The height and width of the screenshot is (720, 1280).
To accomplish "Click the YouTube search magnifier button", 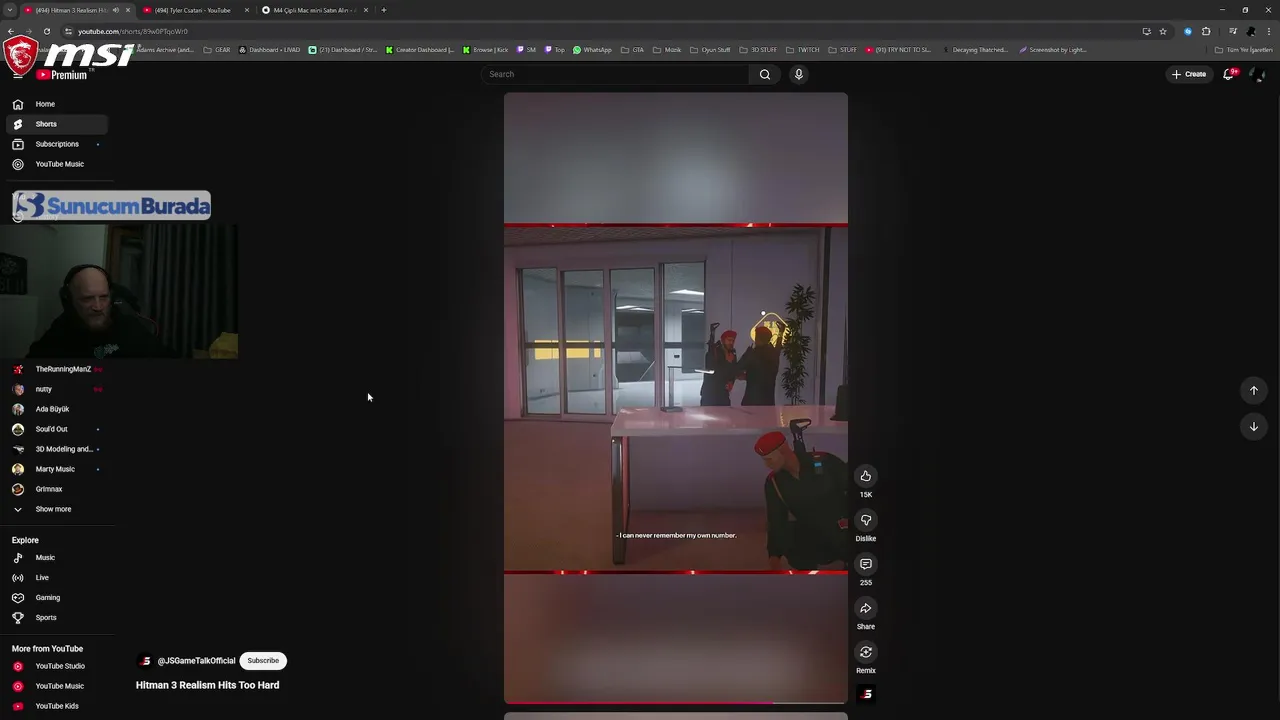I will click(x=765, y=74).
